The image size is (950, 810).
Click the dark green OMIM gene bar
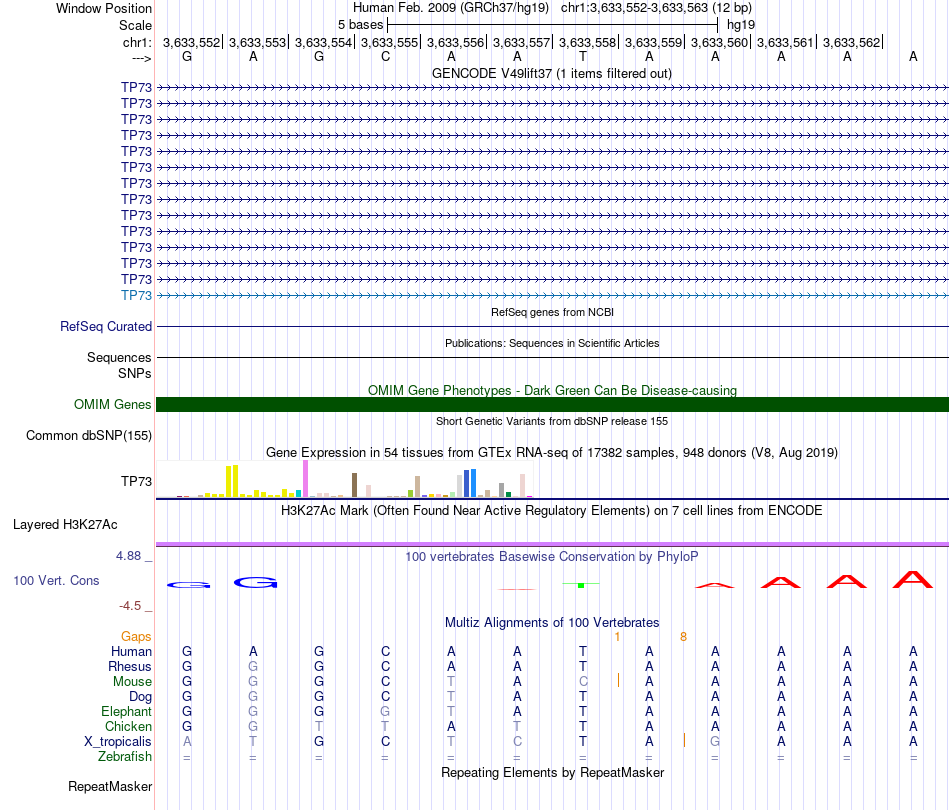[552, 404]
